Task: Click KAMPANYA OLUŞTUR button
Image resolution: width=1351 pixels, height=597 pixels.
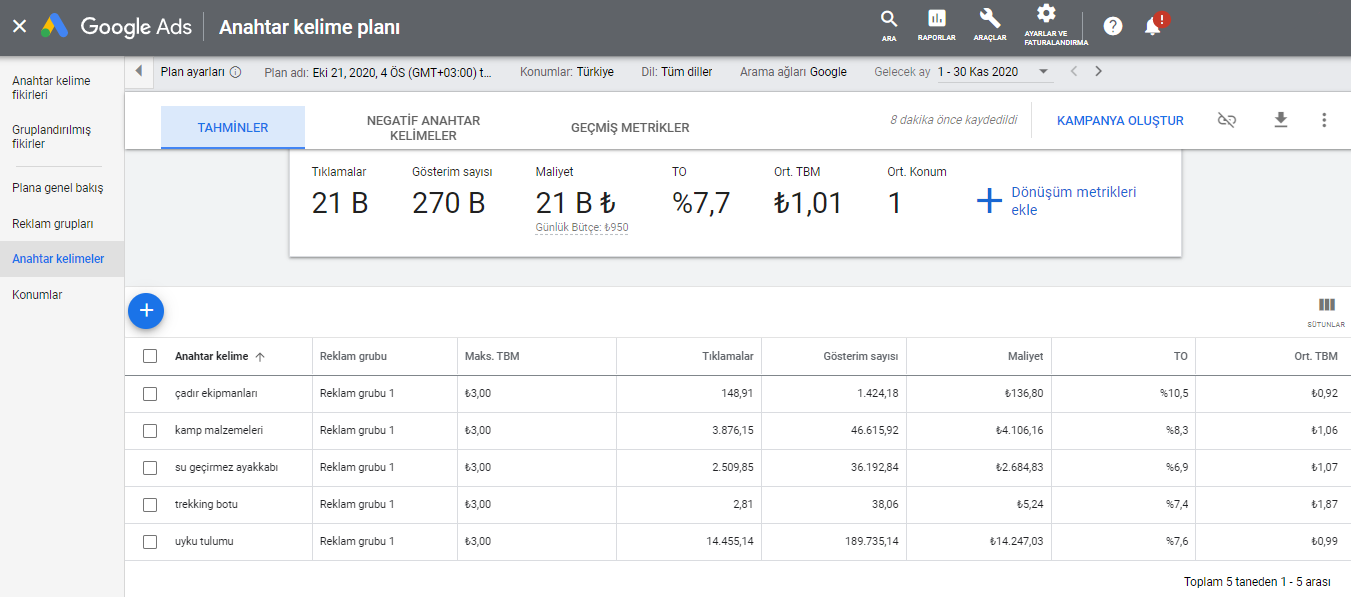Action: coord(1120,121)
